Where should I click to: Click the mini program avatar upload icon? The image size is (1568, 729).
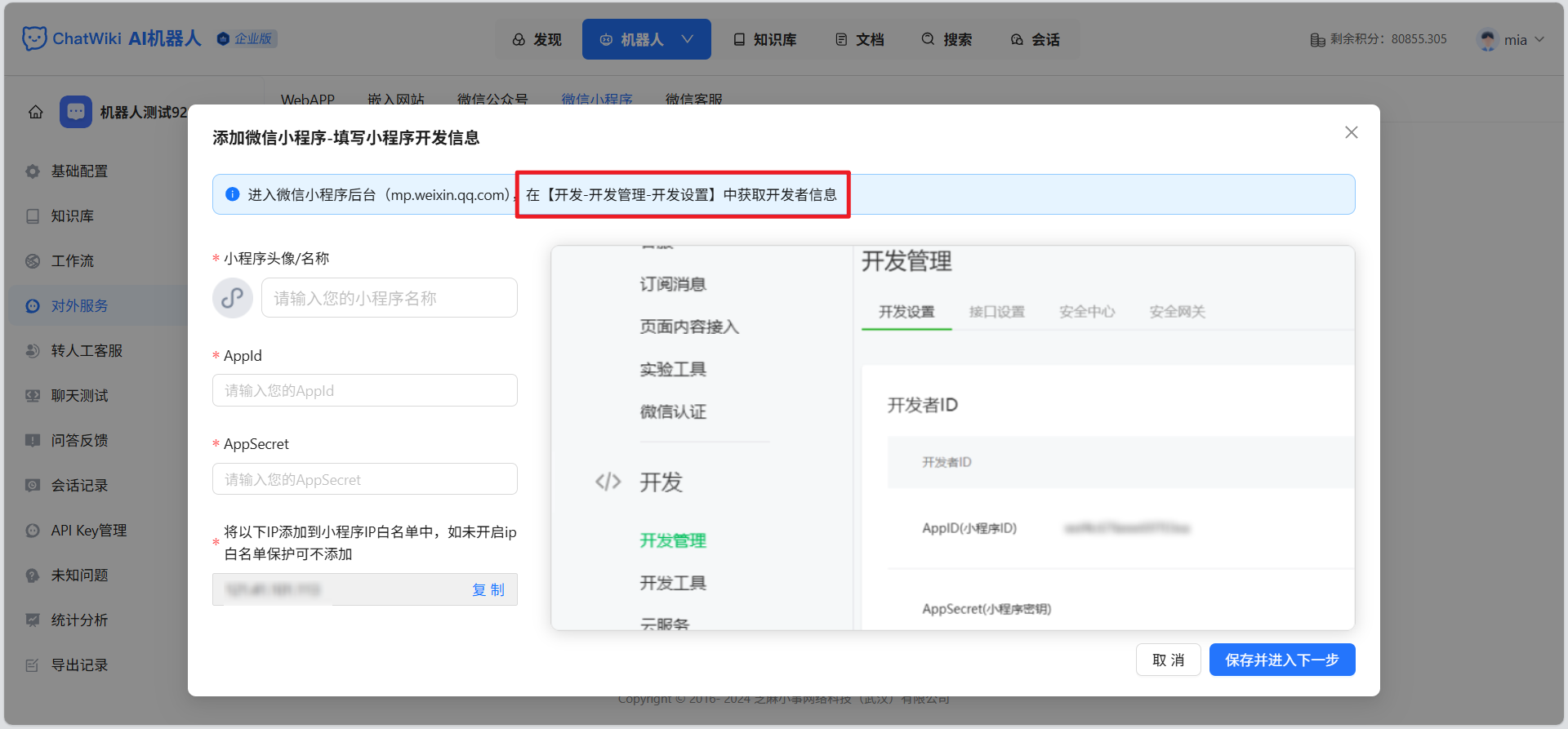[x=233, y=298]
